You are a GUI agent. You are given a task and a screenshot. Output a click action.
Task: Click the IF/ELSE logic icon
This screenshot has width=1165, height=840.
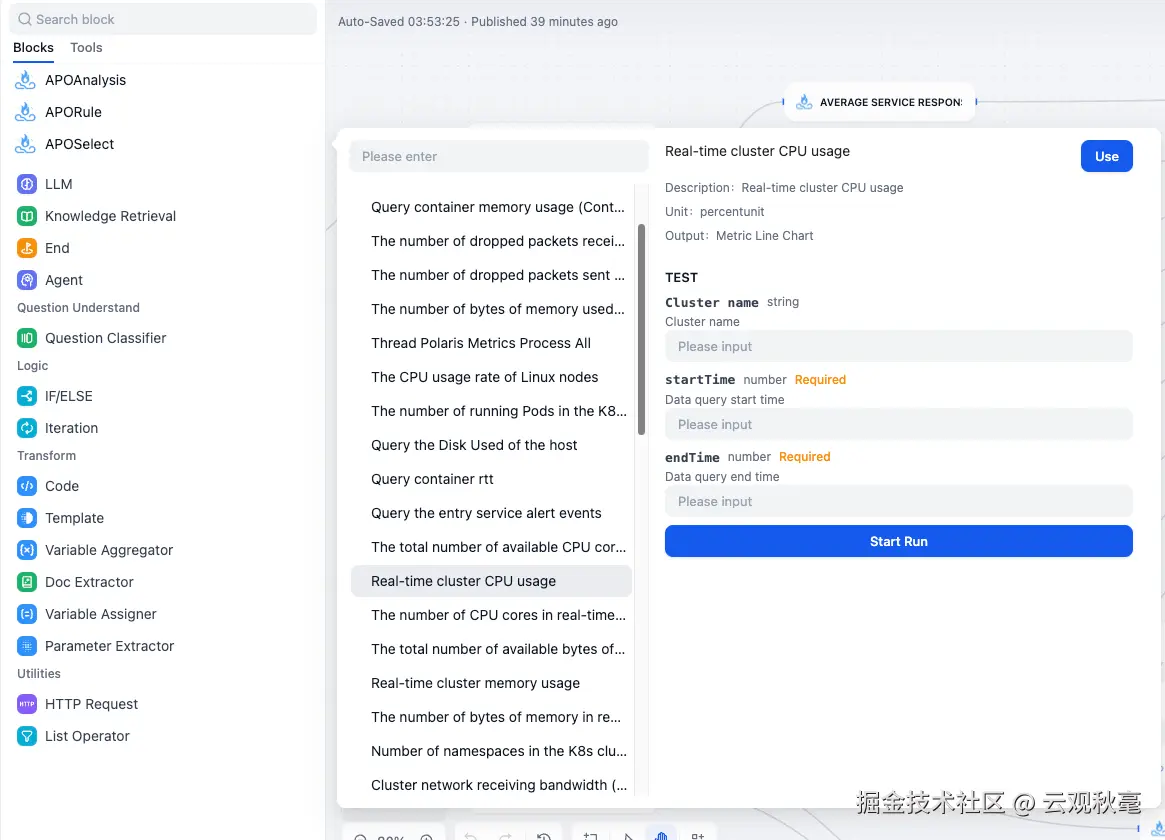pyautogui.click(x=27, y=396)
